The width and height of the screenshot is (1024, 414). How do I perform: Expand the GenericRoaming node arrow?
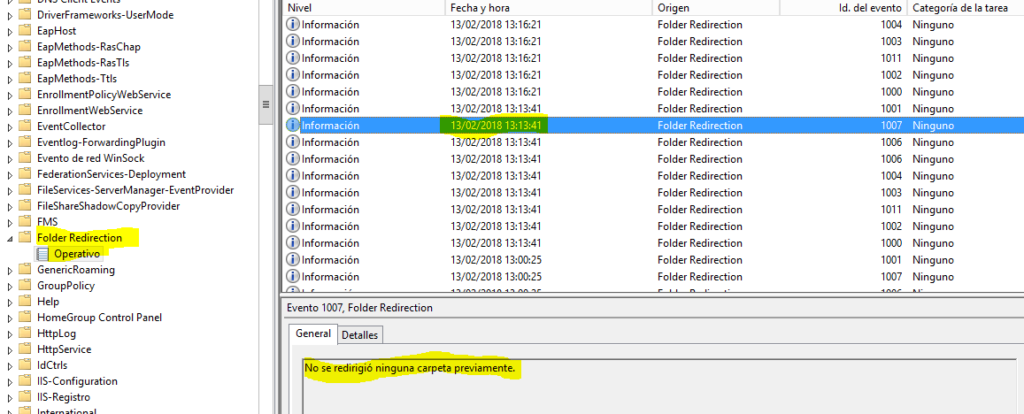10,270
